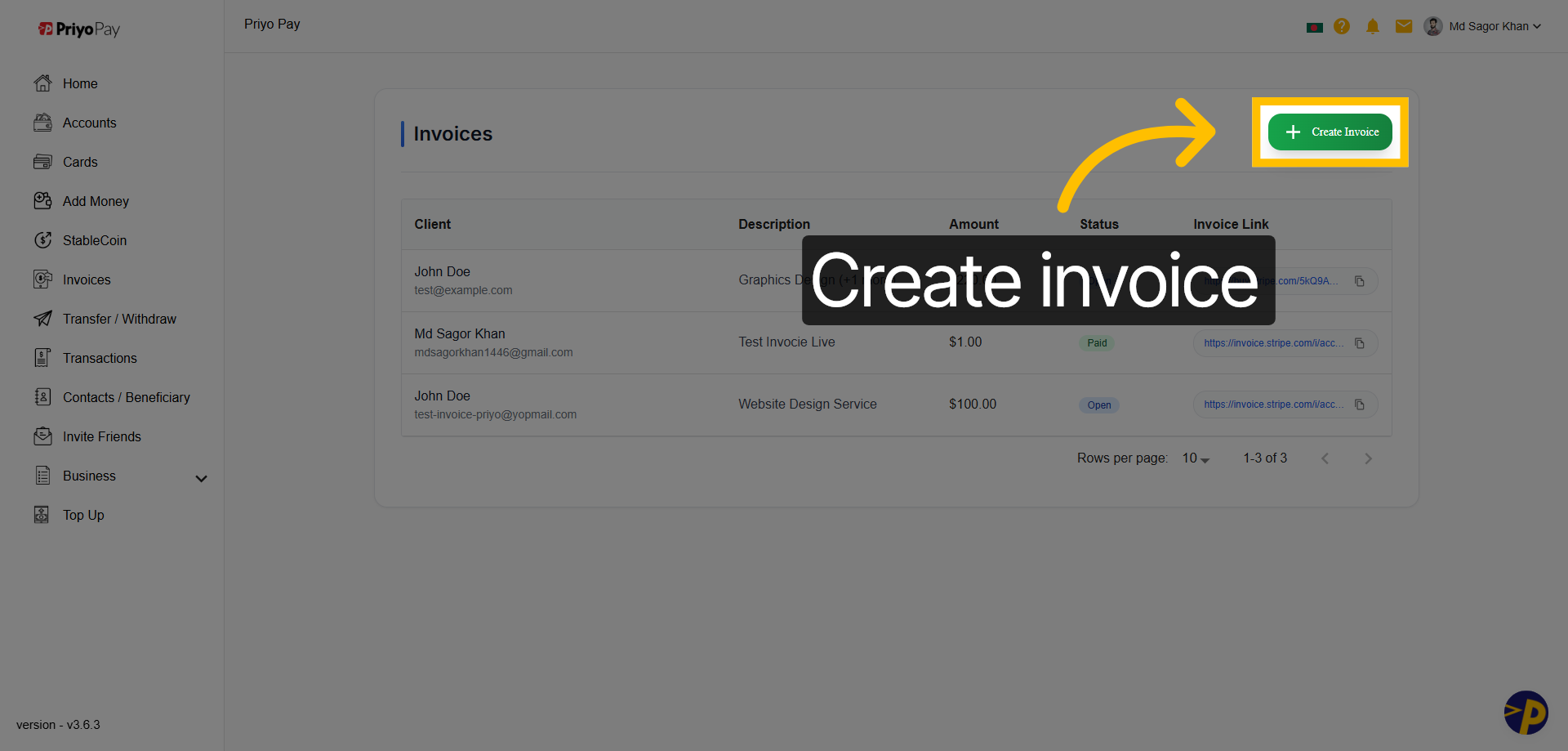Click the Create Invoice button

tap(1330, 132)
